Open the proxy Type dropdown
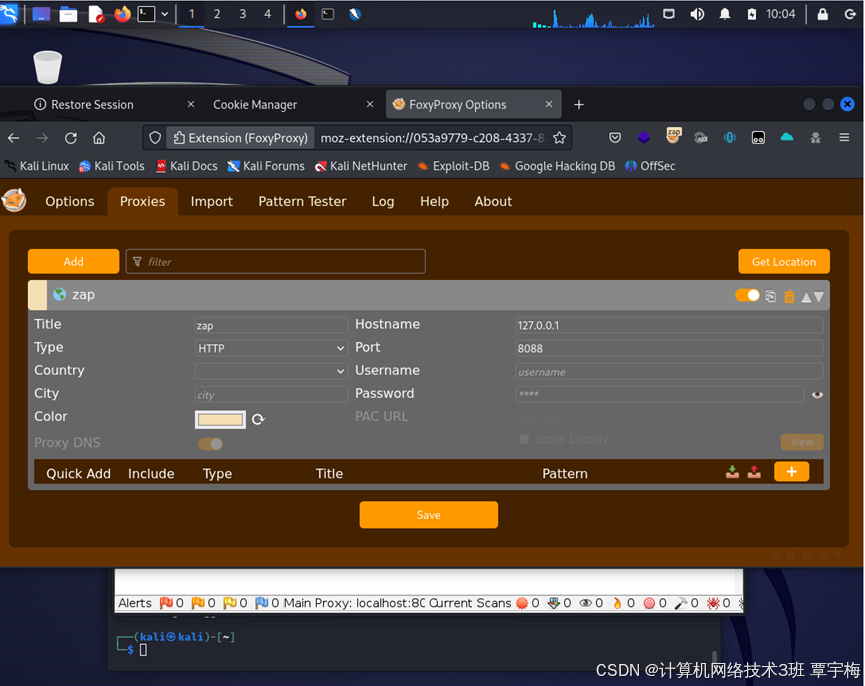 pyautogui.click(x=270, y=347)
